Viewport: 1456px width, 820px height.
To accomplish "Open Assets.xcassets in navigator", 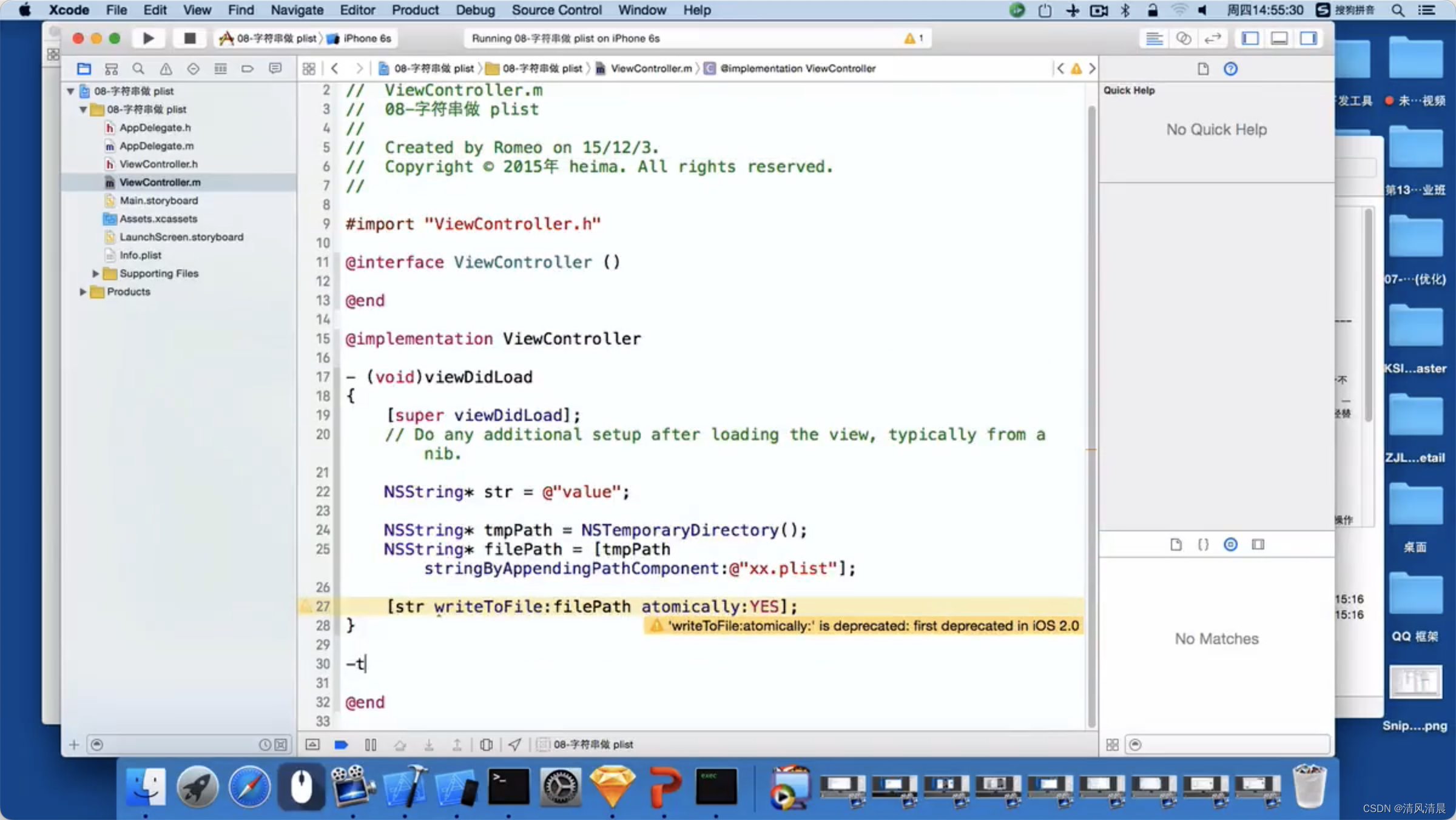I will click(x=158, y=218).
